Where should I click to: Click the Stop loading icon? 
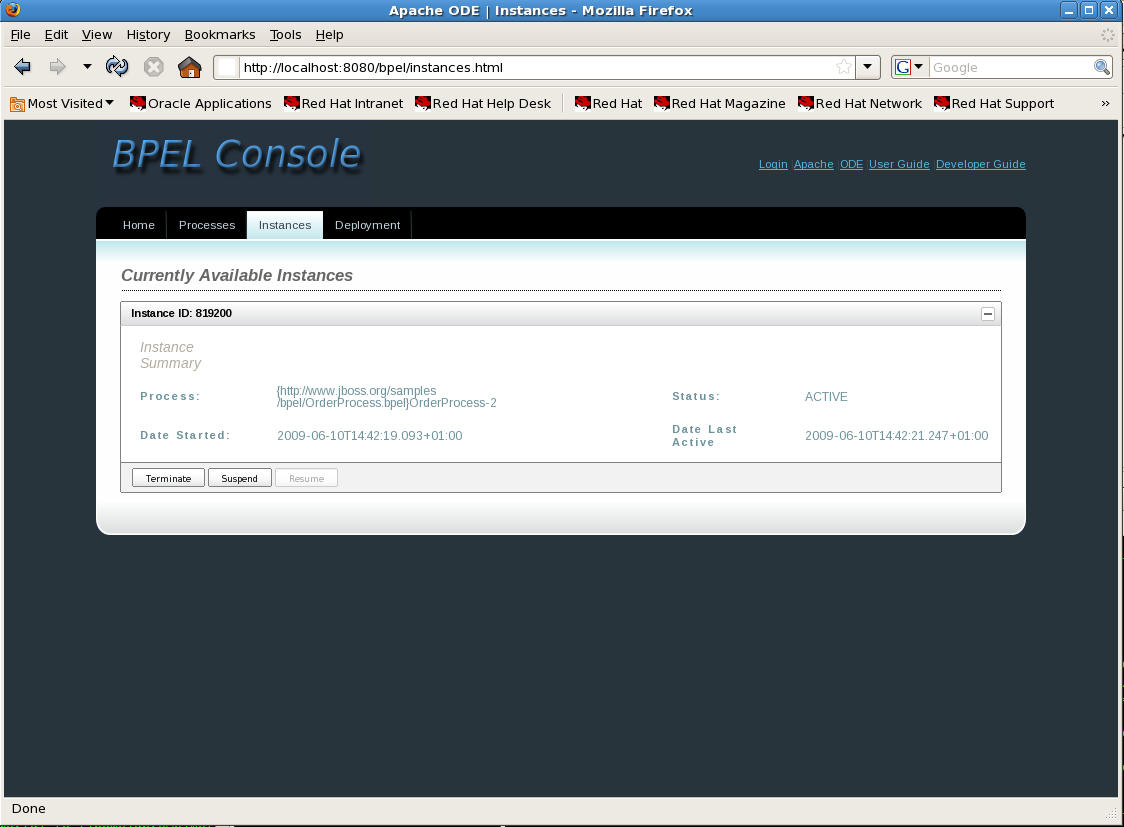153,67
